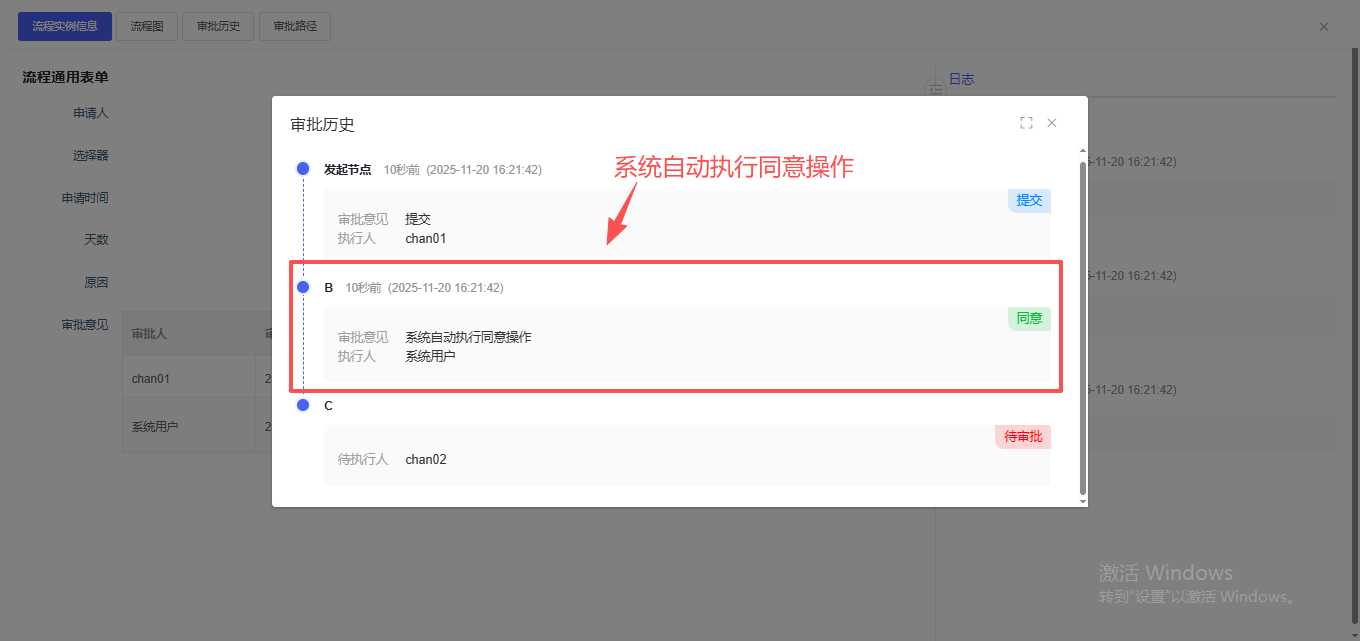The width and height of the screenshot is (1360, 641).
Task: Switch to the 流程实例信息 tab
Action: pos(65,27)
